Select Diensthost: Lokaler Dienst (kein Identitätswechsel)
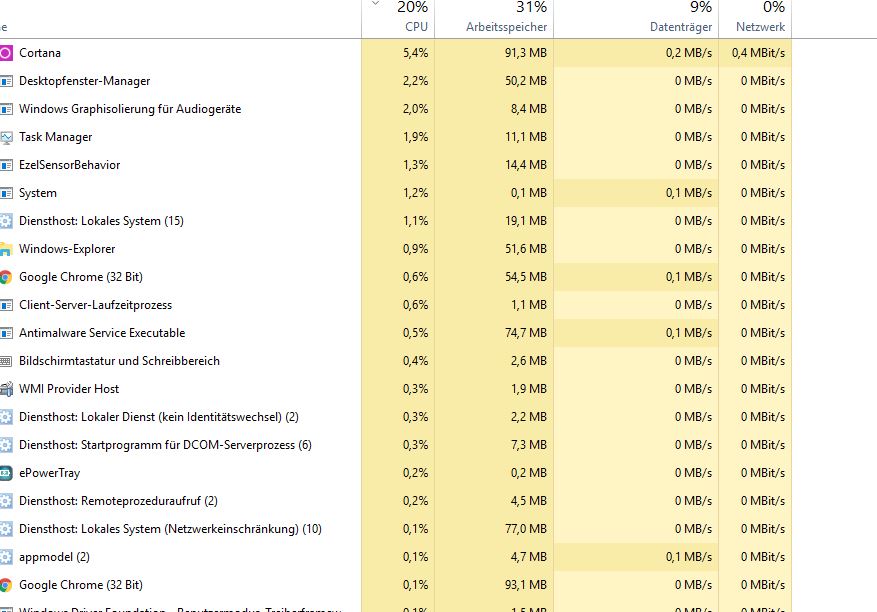 point(395,417)
